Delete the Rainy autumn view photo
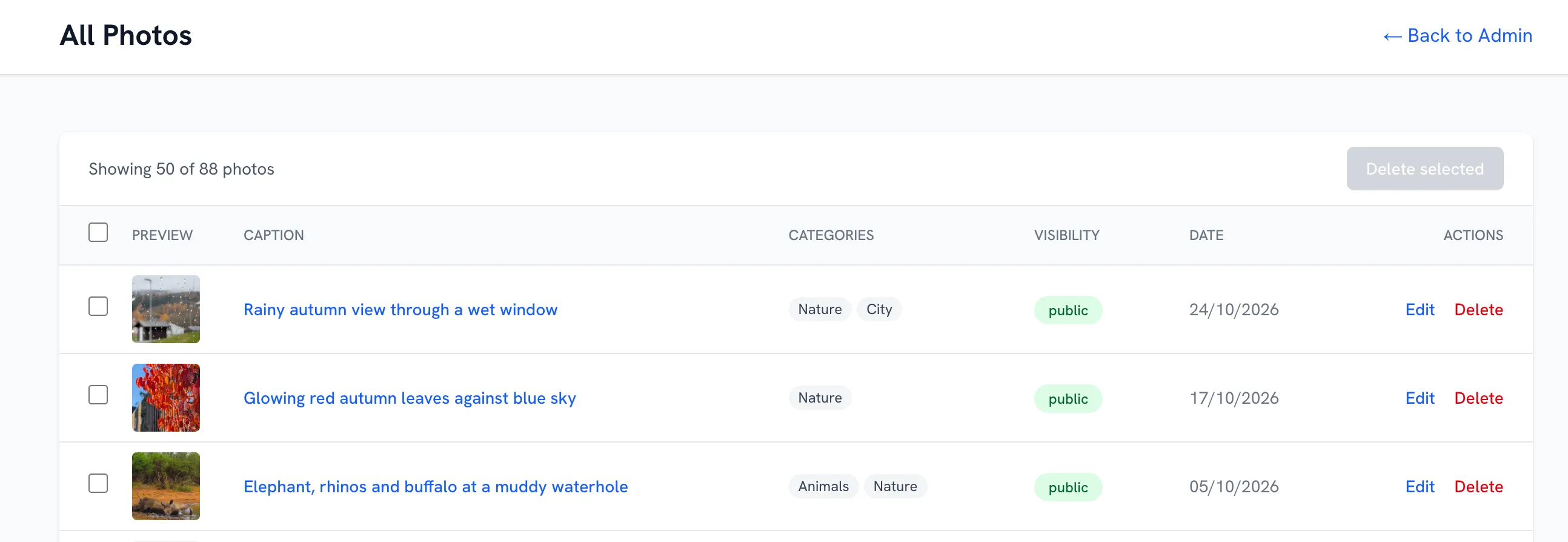The height and width of the screenshot is (542, 1568). pos(1478,309)
